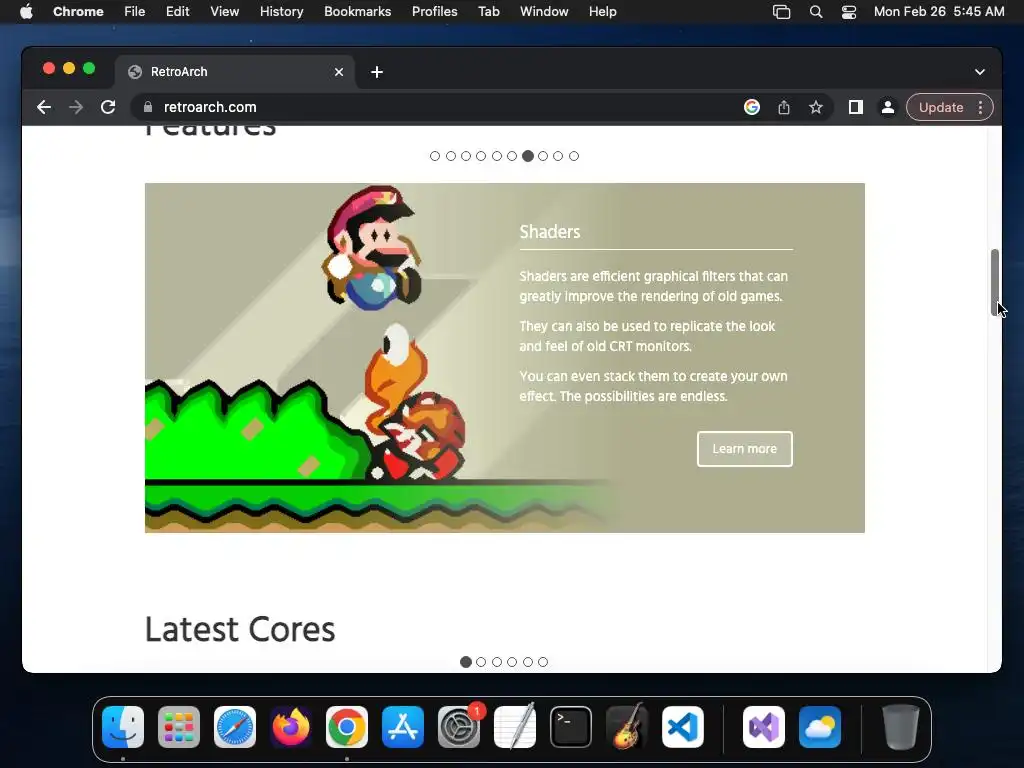Open the Chrome three-dot menu
This screenshot has width=1024, height=768.
coord(980,107)
